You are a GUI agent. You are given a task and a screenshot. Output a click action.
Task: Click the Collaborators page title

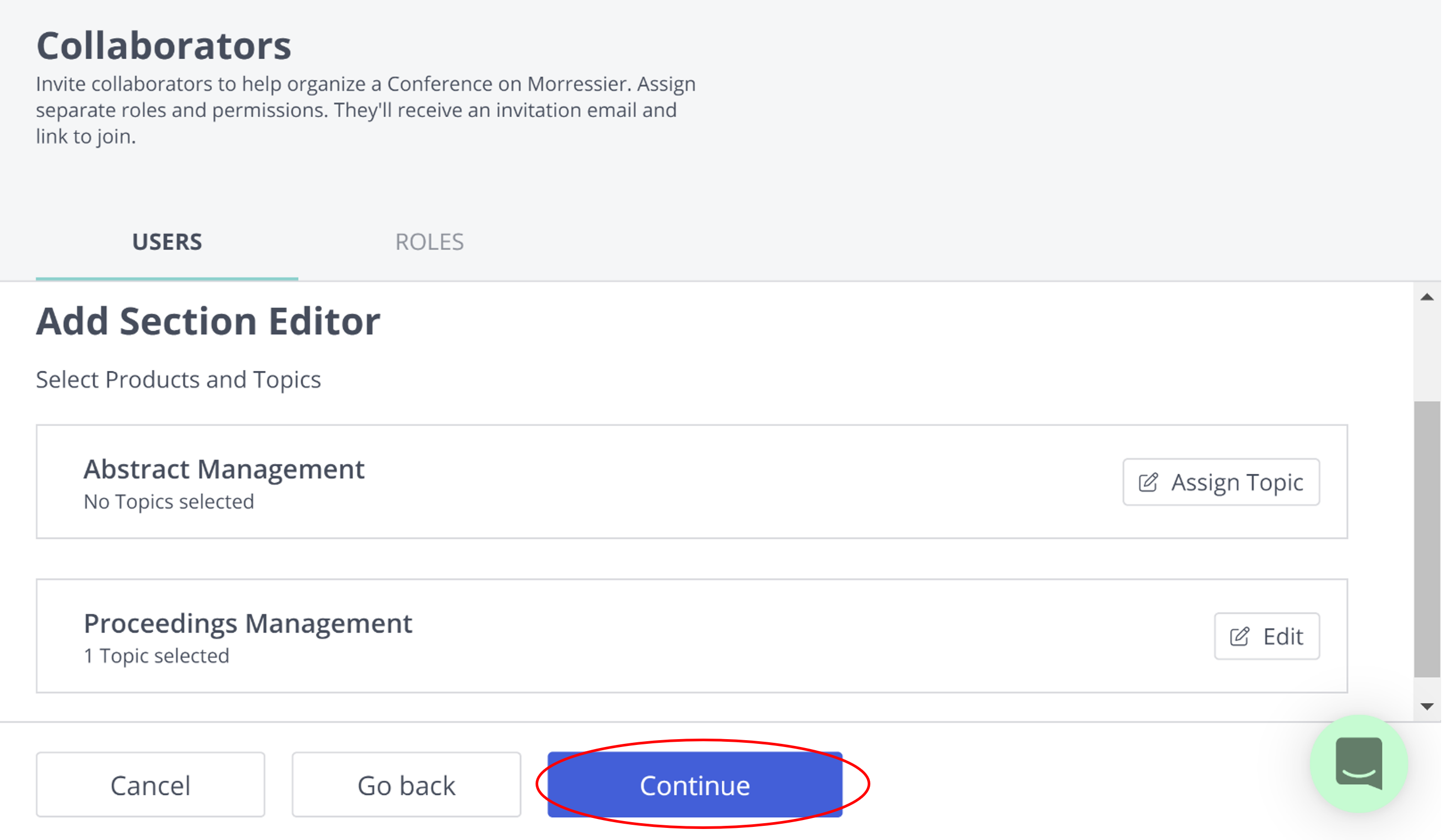(165, 46)
